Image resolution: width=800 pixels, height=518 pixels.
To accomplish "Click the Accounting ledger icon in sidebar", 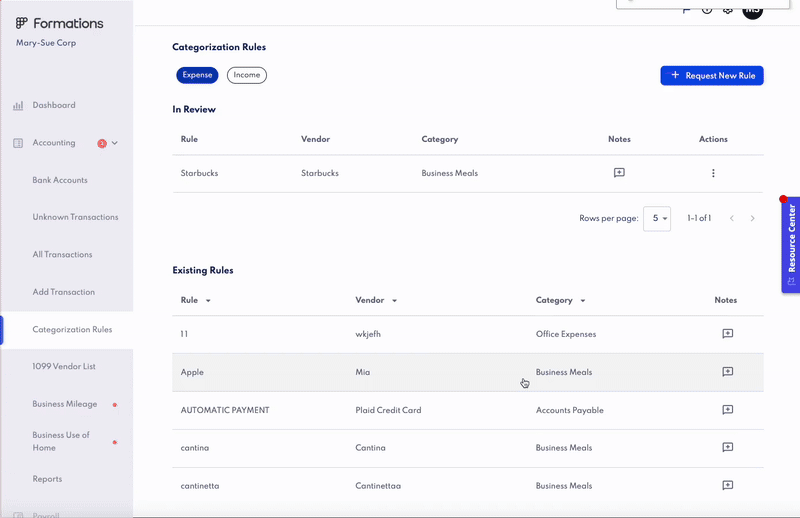I will point(18,143).
